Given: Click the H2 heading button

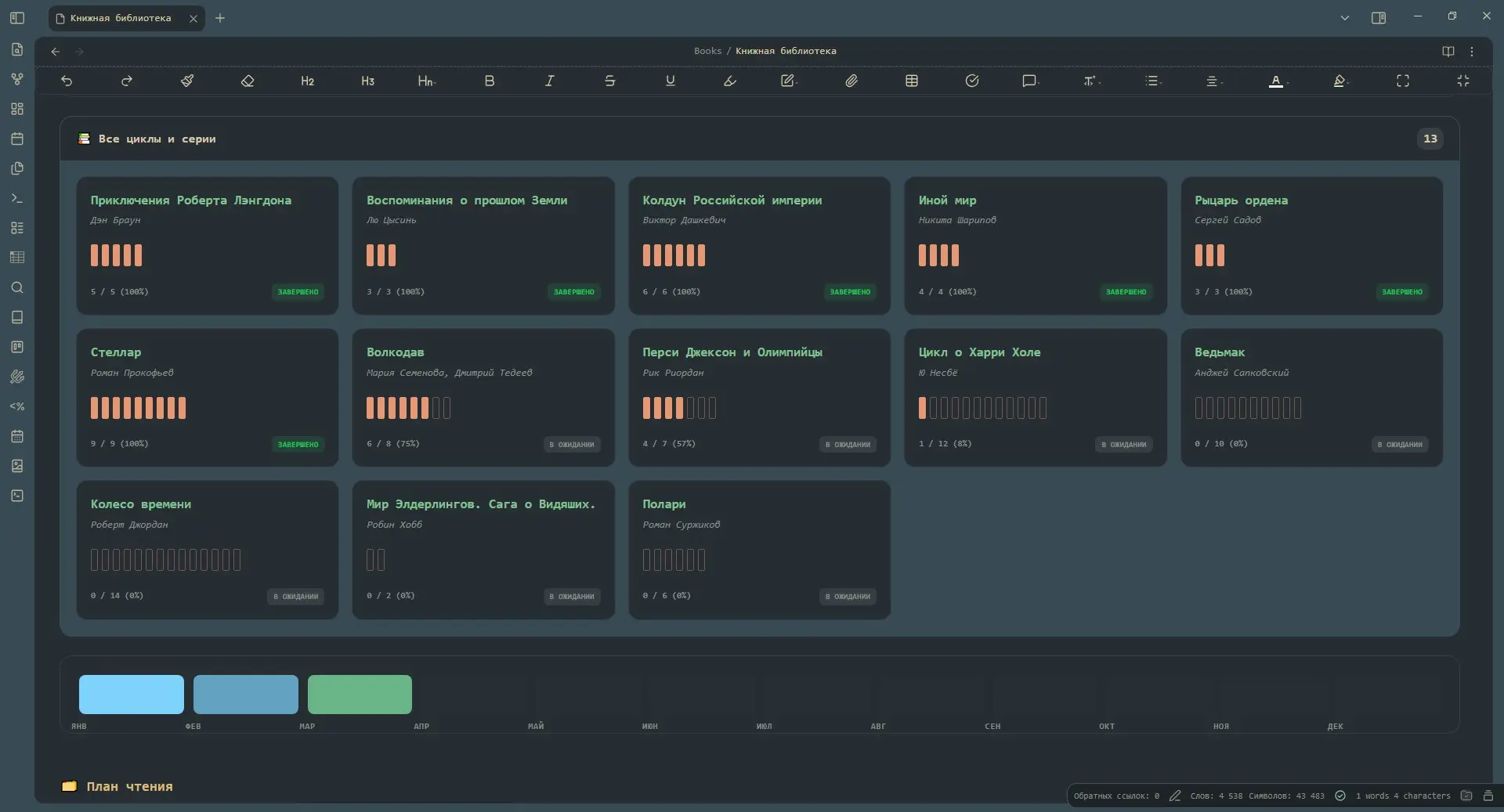Looking at the screenshot, I should [307, 81].
